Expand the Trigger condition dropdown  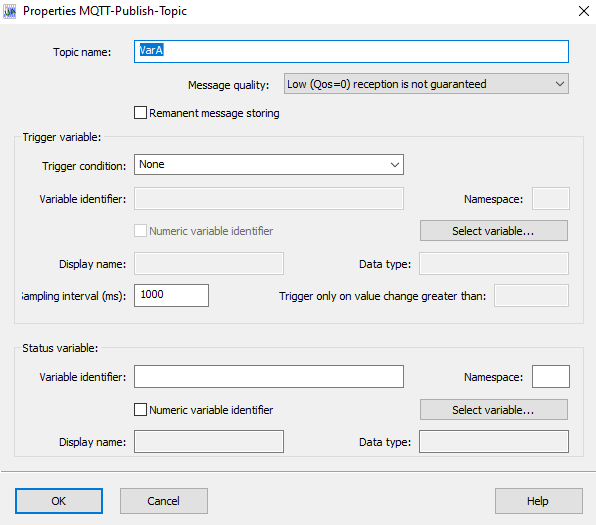coord(269,165)
